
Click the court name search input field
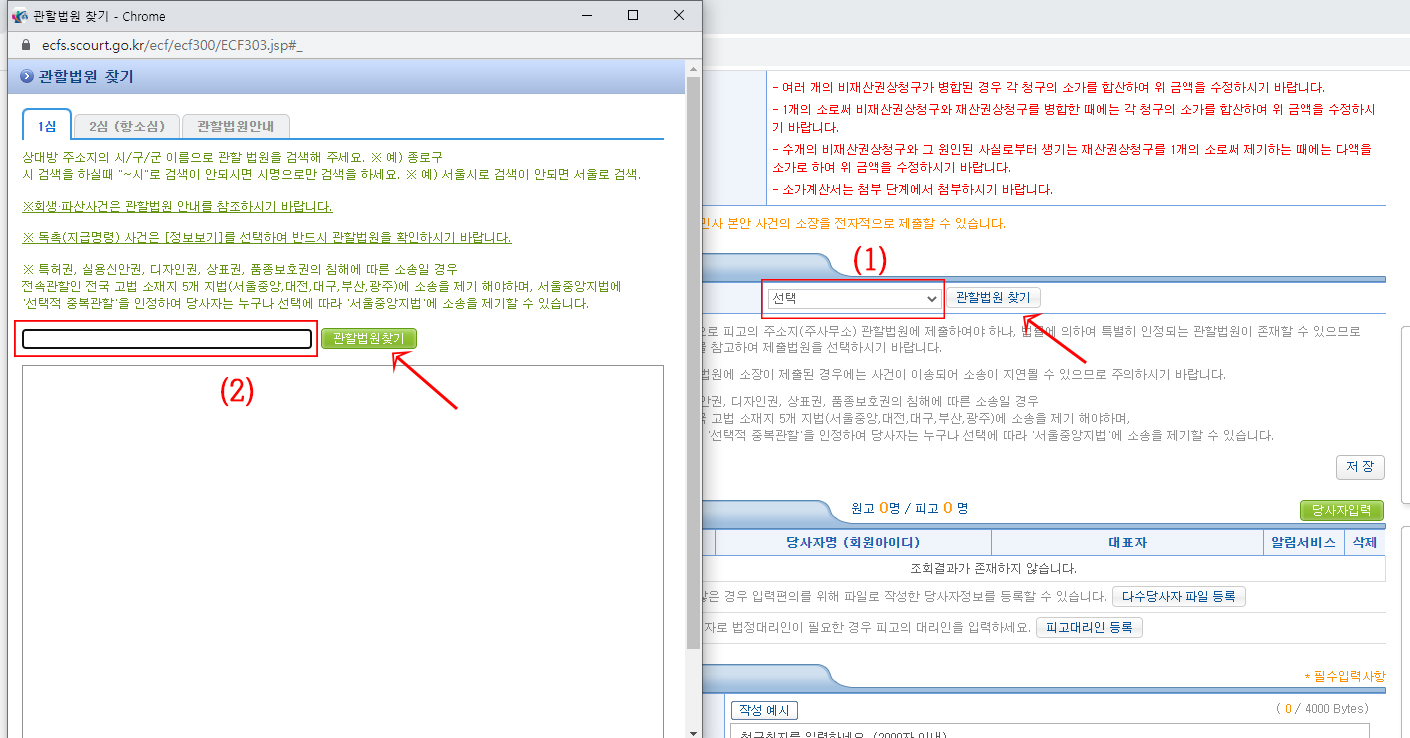pyautogui.click(x=167, y=339)
